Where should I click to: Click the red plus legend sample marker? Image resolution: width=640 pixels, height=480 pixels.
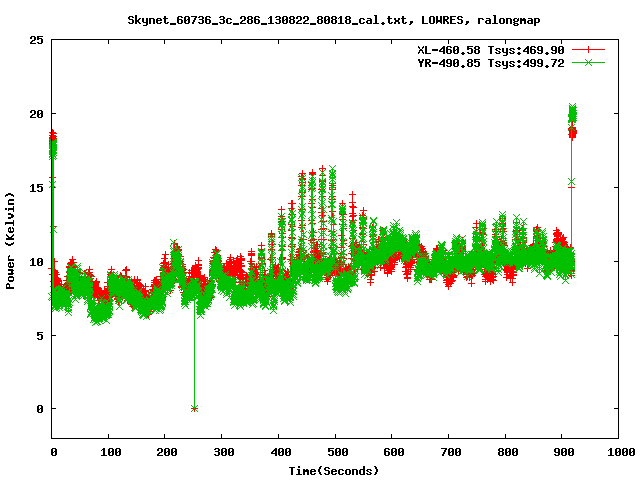[x=588, y=49]
